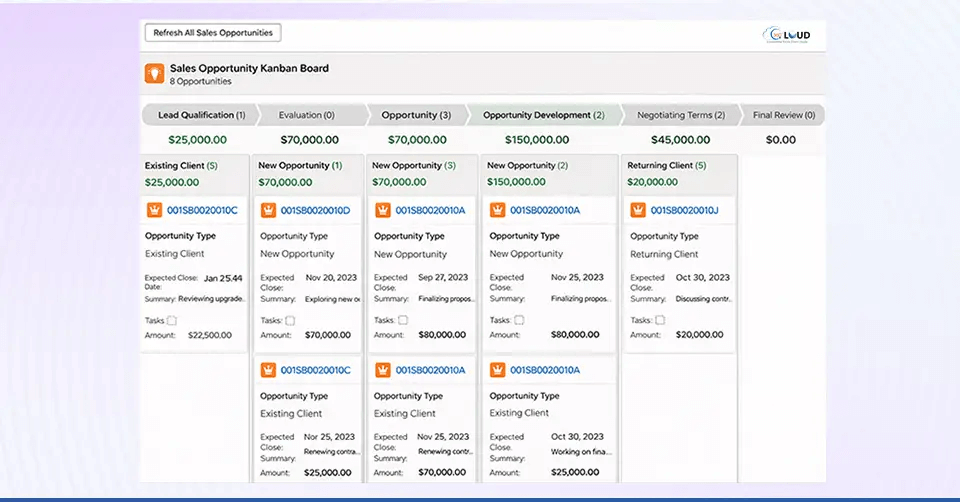
Task: Open opportunity link 001SB0020010D
Action: 315,211
